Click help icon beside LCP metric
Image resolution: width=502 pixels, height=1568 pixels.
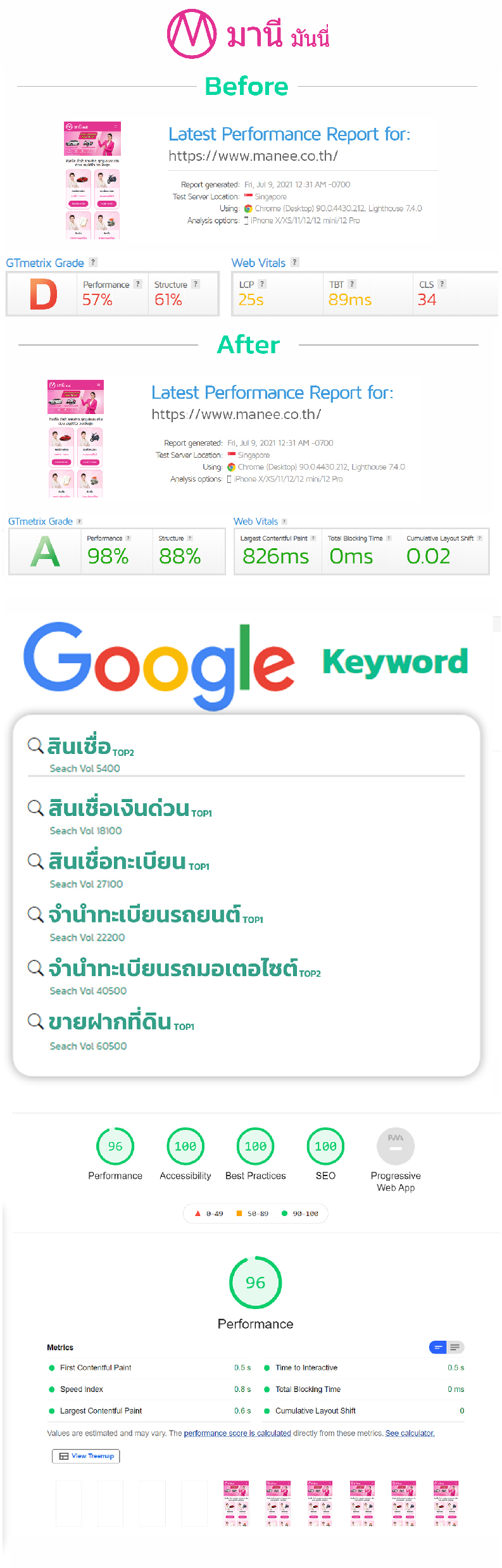262,284
